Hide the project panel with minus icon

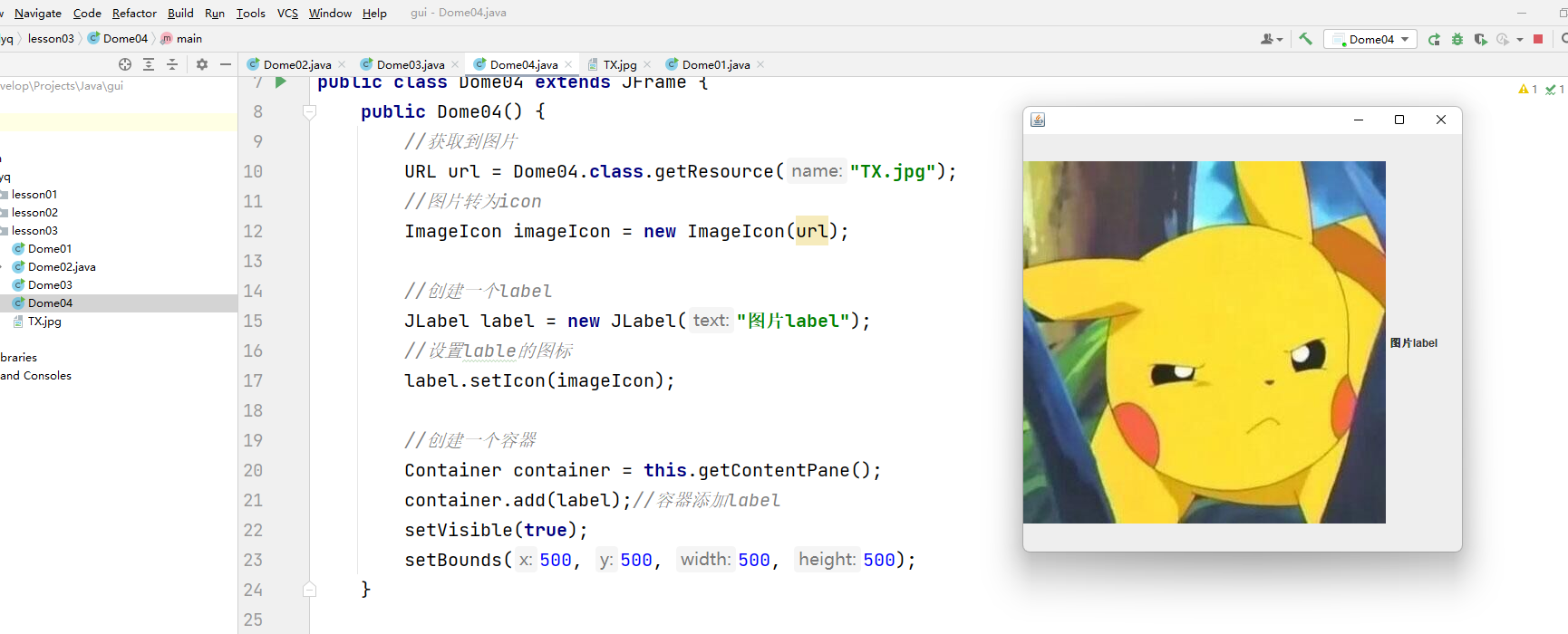[x=226, y=64]
